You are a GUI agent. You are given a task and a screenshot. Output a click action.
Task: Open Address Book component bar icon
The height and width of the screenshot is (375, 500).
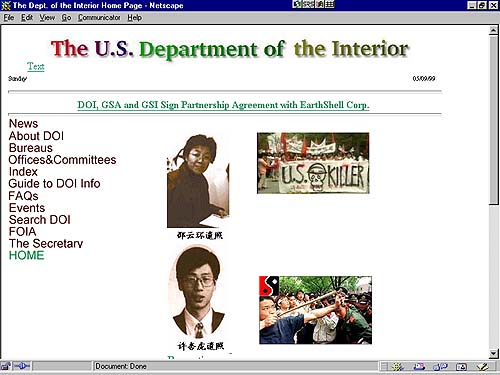tap(461, 367)
